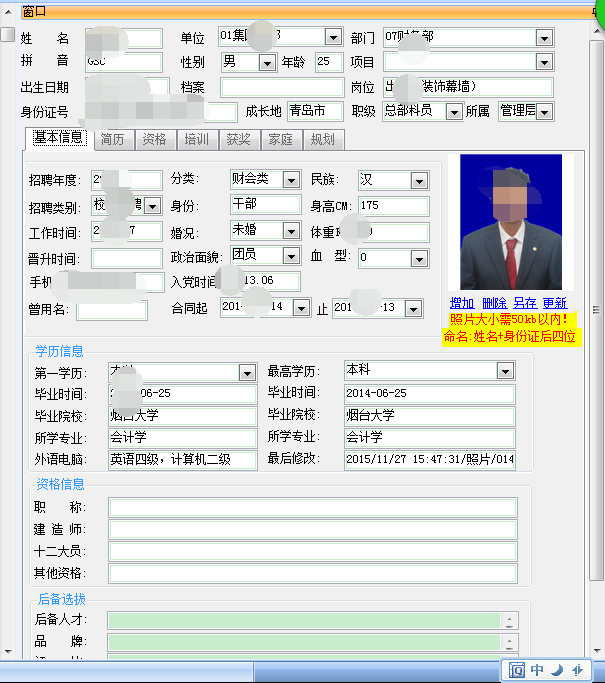Click the left panel scroll up arrow
Image resolution: width=605 pixels, height=683 pixels.
coord(8,13)
